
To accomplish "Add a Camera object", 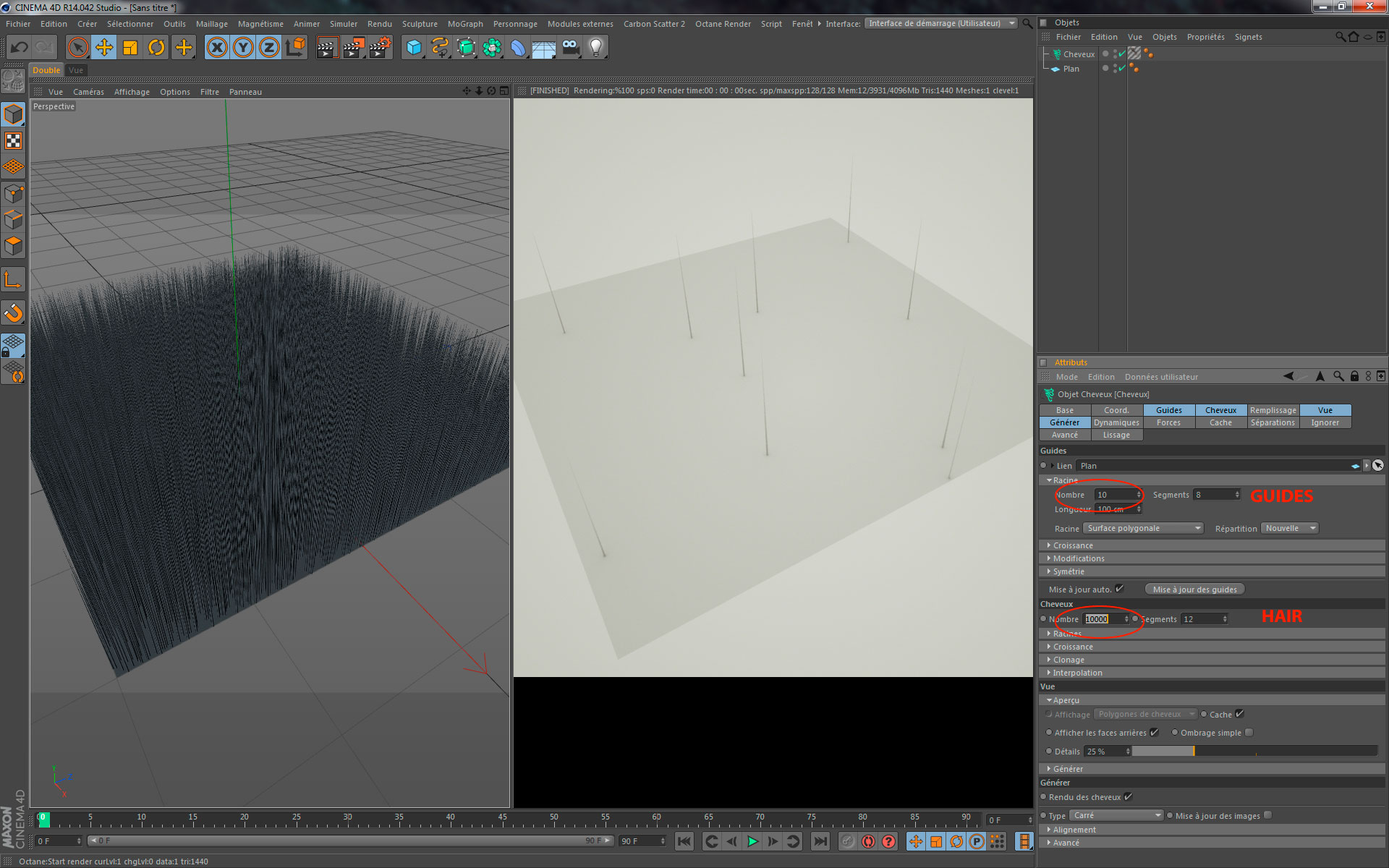I will (x=571, y=48).
